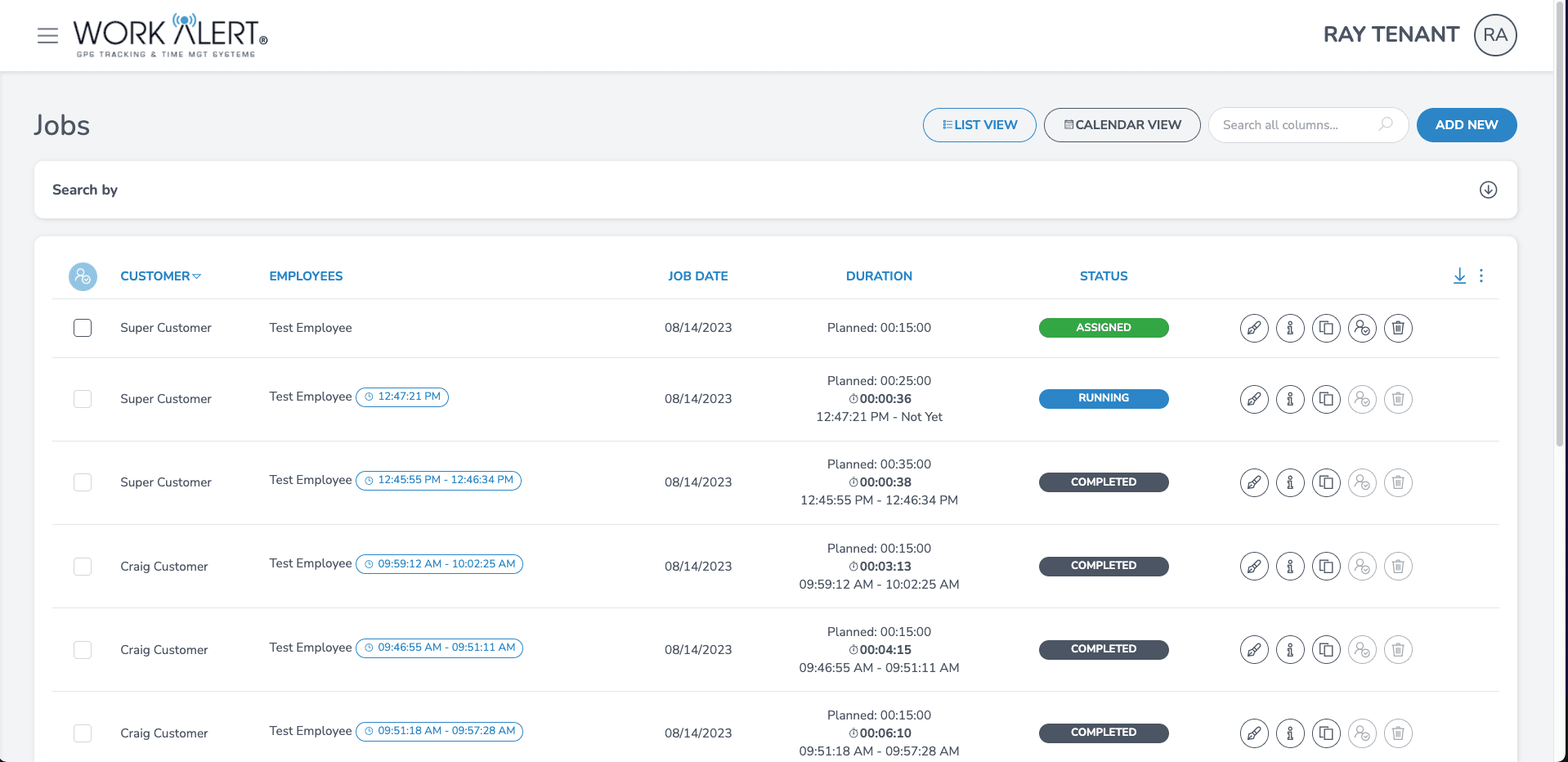The height and width of the screenshot is (762, 1568).
Task: Tick checkbox for first Craig Customer job
Action: [83, 567]
